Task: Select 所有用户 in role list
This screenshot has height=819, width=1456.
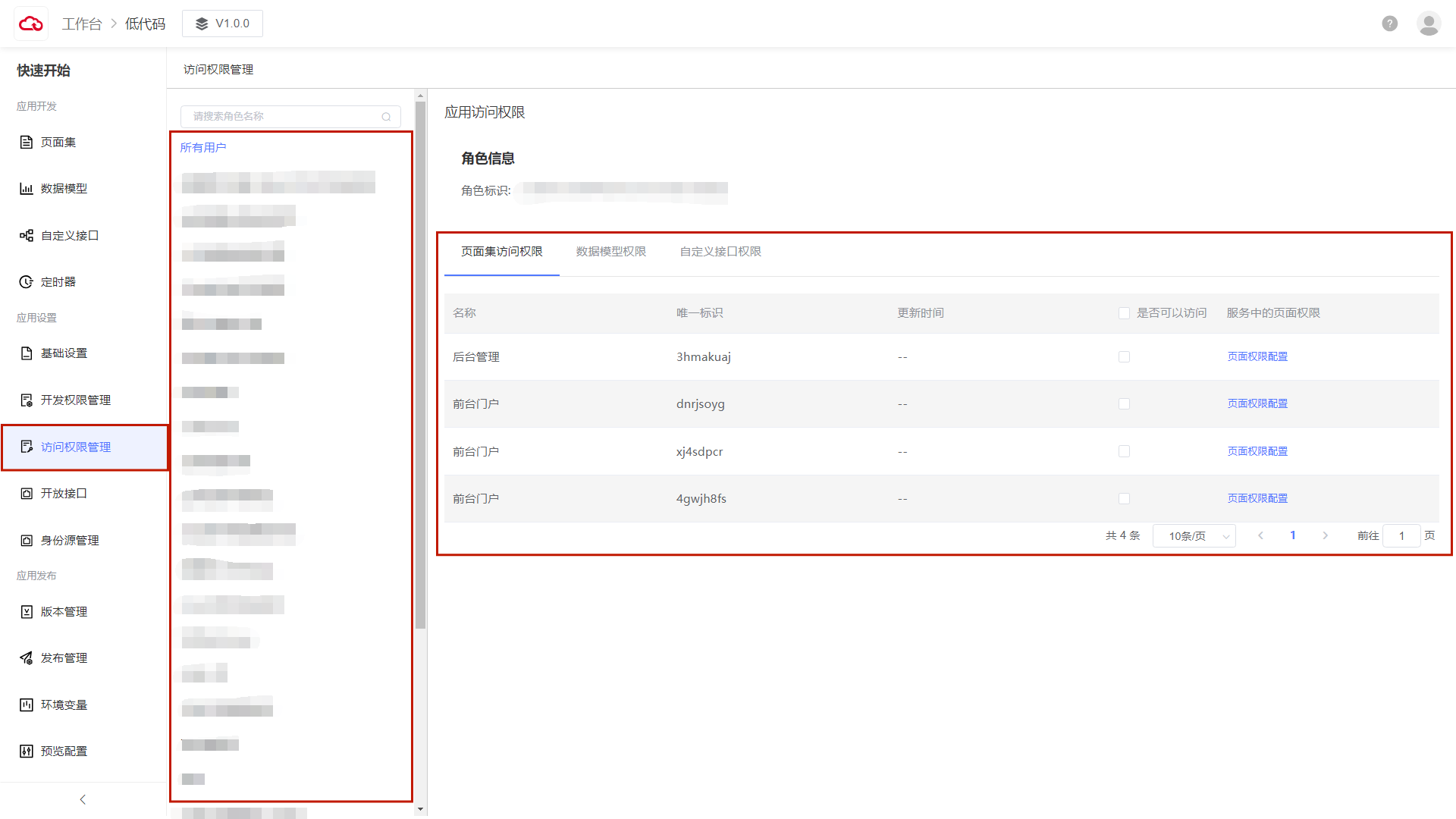Action: coord(203,148)
